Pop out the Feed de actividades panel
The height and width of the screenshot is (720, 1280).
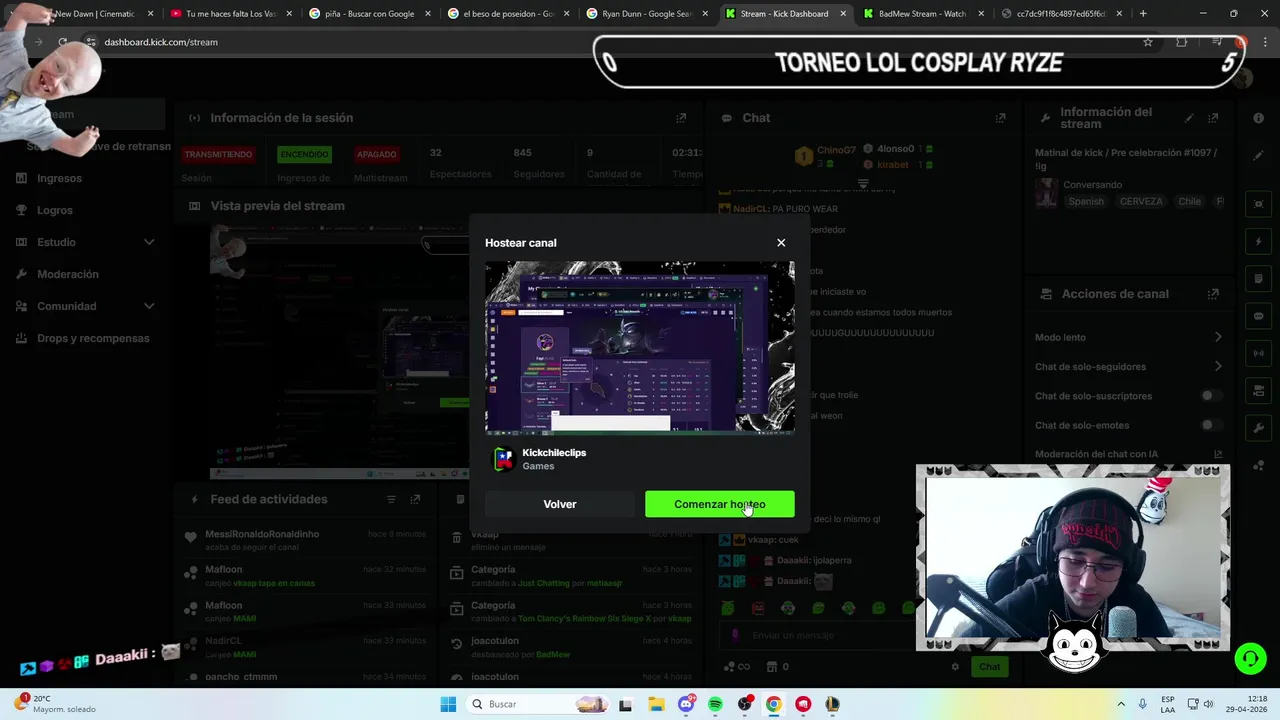[x=415, y=499]
